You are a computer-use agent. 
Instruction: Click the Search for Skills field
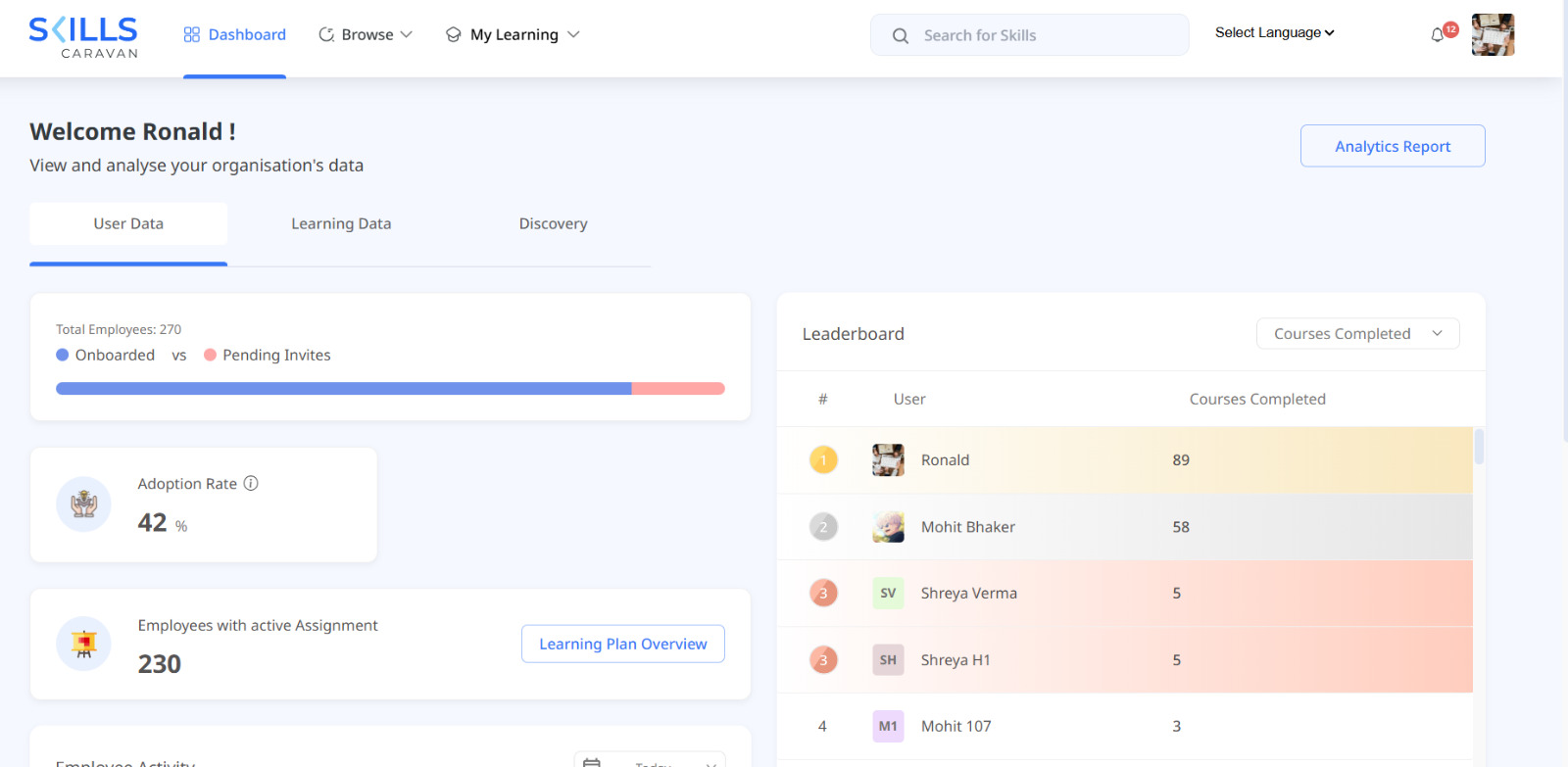pos(1029,35)
